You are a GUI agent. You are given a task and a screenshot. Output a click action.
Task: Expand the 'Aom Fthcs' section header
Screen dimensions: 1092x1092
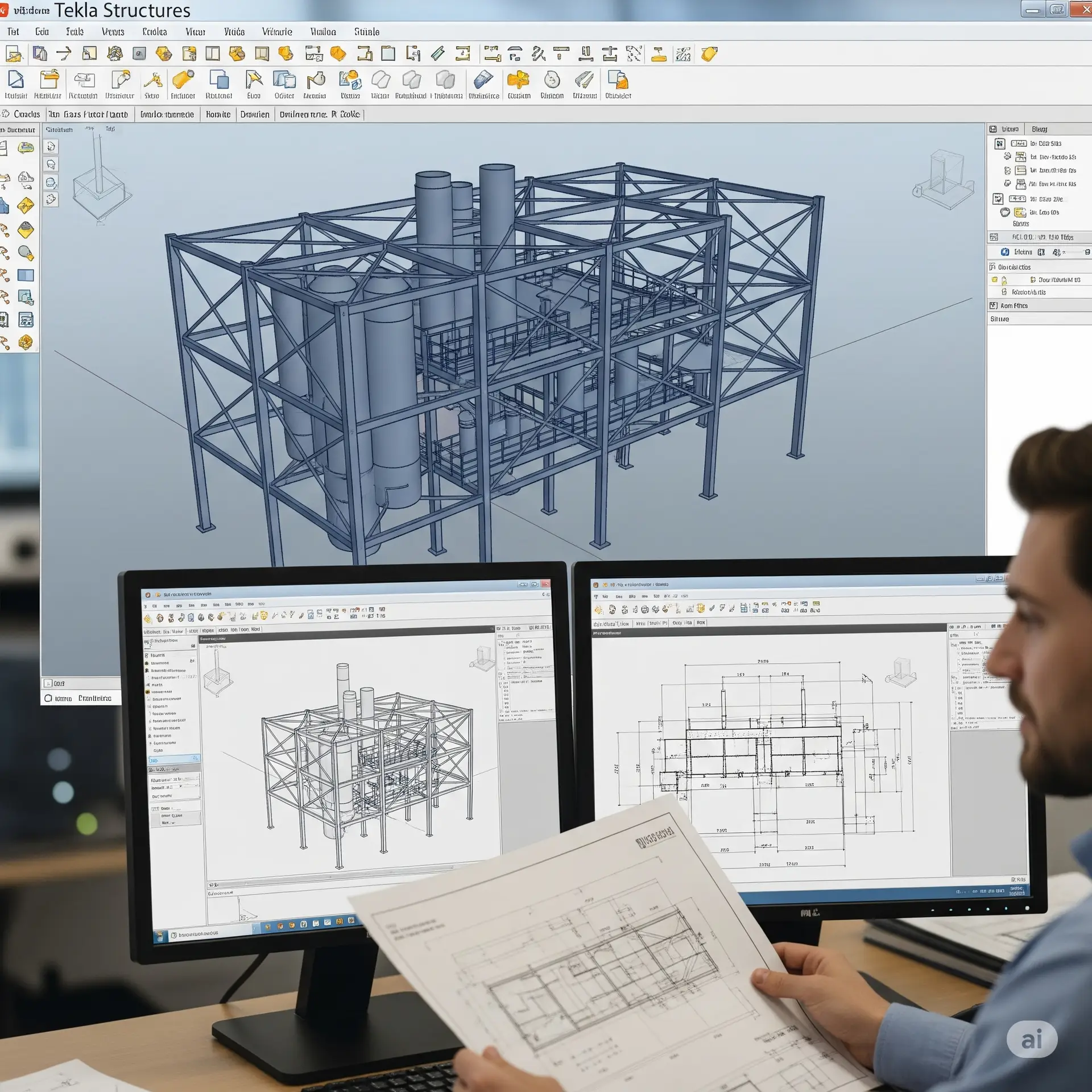[1039, 305]
